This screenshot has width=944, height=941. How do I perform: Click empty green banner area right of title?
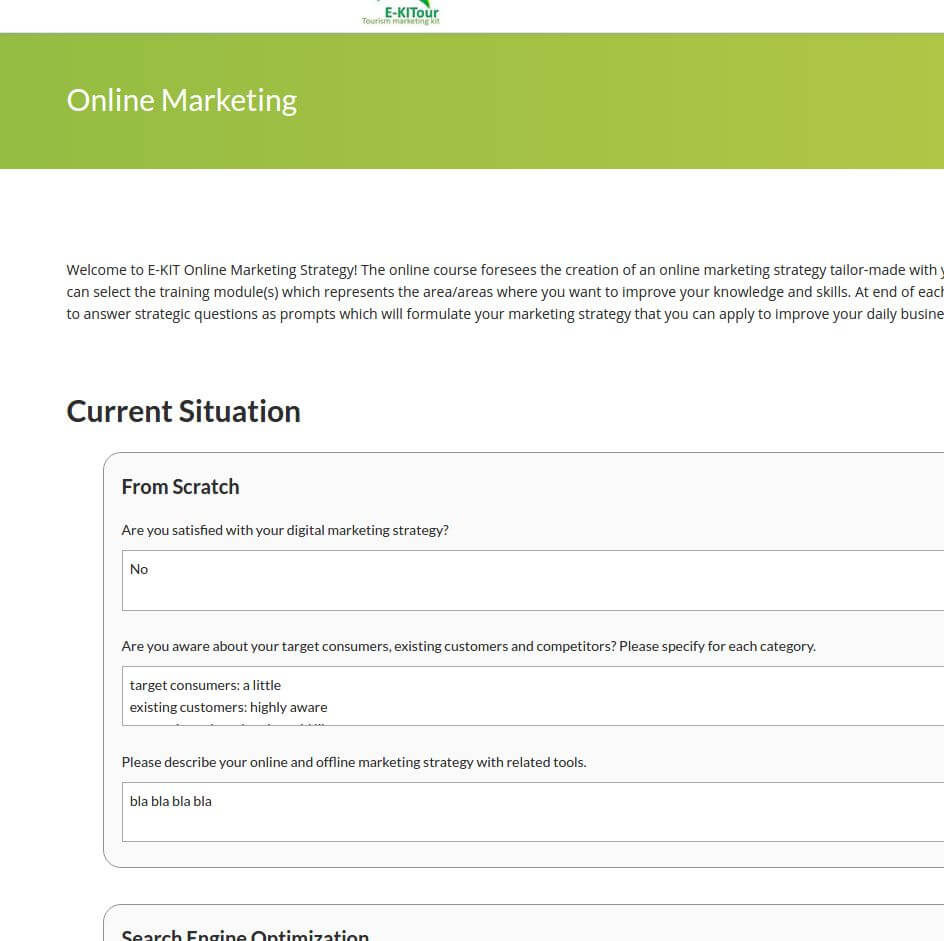point(650,101)
